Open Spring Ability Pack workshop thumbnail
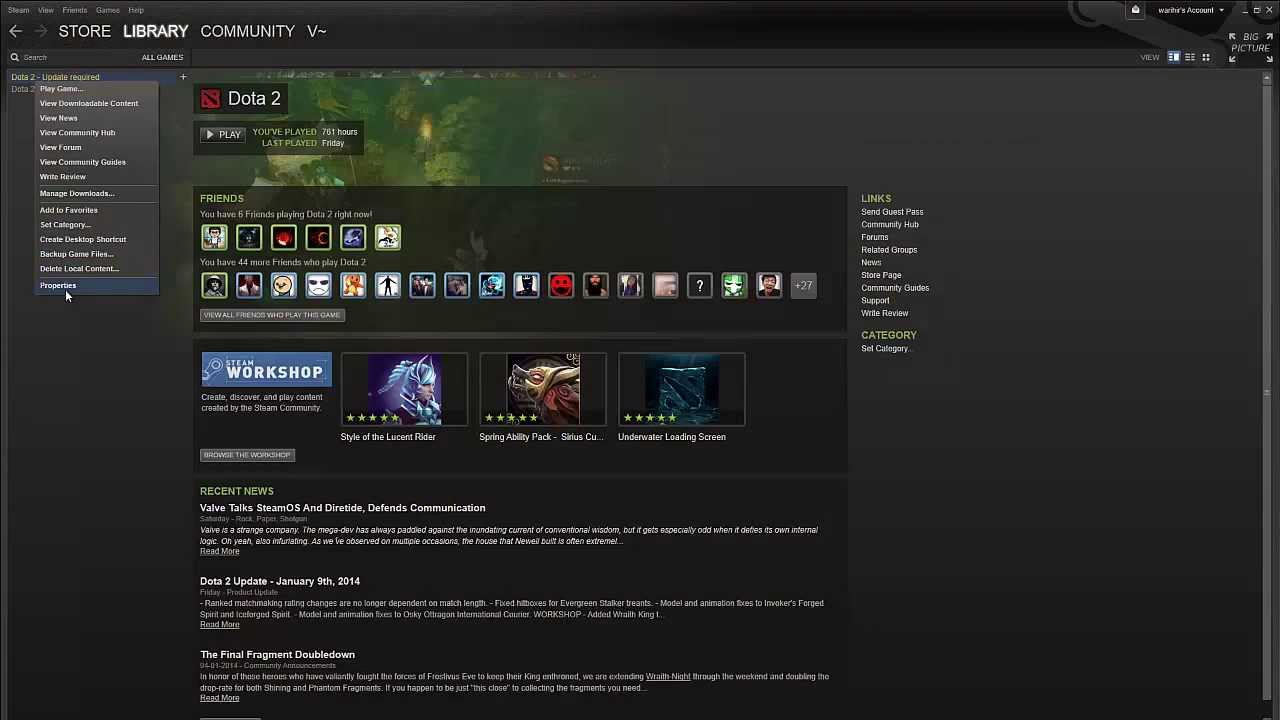The height and width of the screenshot is (720, 1280). point(543,389)
